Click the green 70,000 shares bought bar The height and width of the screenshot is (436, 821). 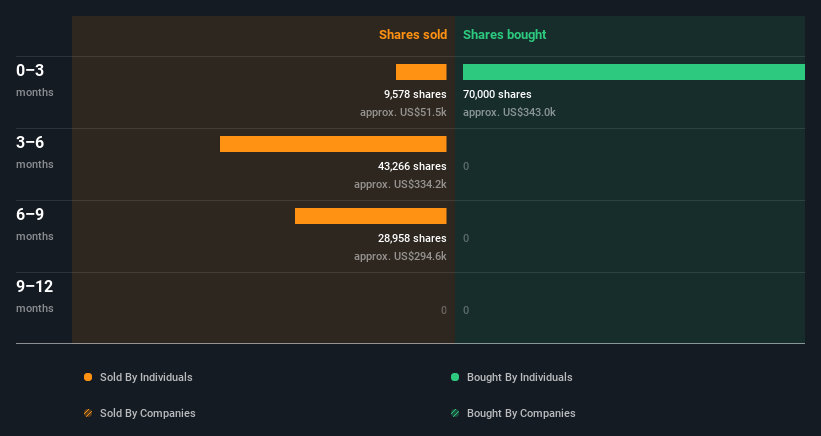[x=634, y=72]
